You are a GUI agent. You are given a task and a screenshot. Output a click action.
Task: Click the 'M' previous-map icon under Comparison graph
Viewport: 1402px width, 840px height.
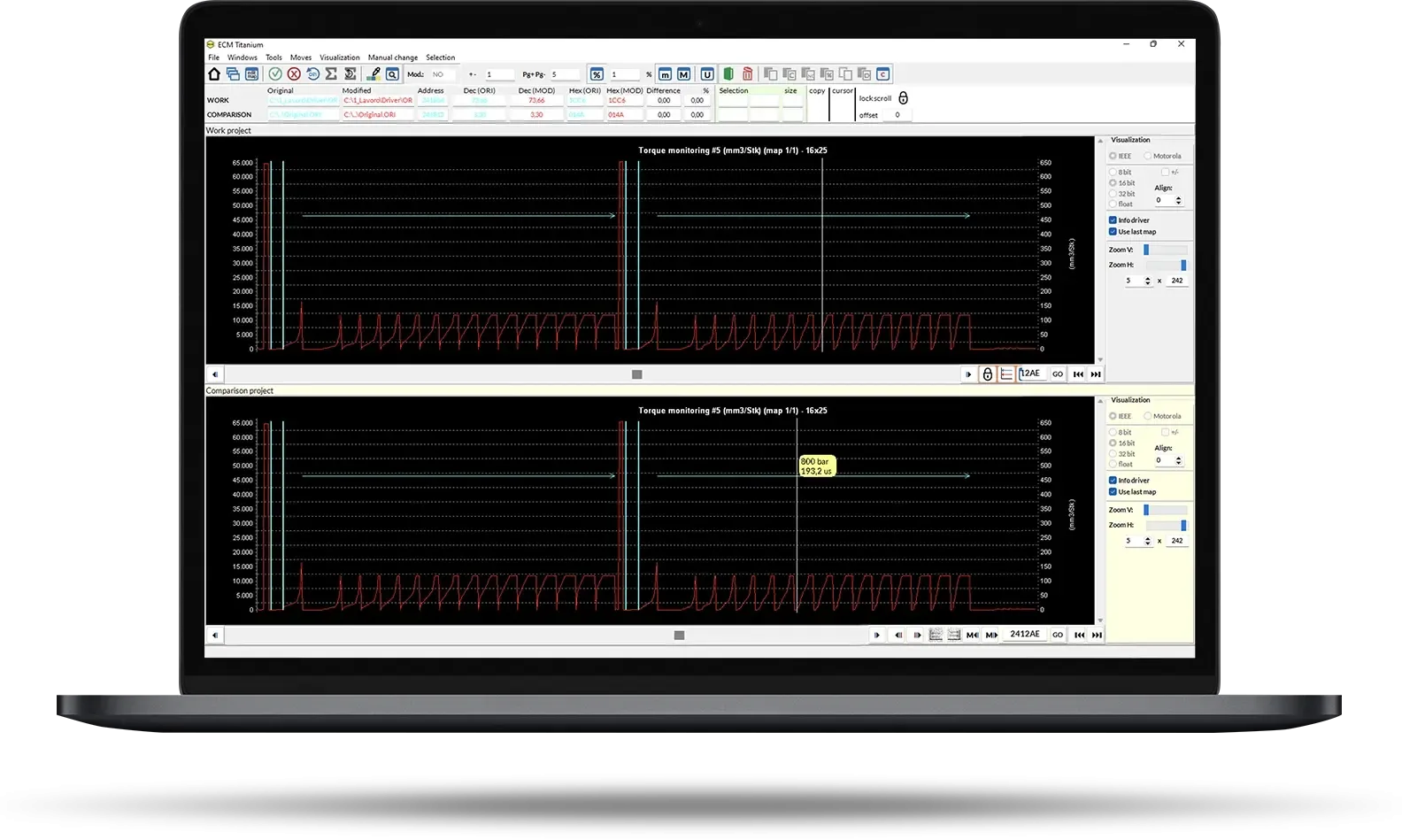coord(973,635)
